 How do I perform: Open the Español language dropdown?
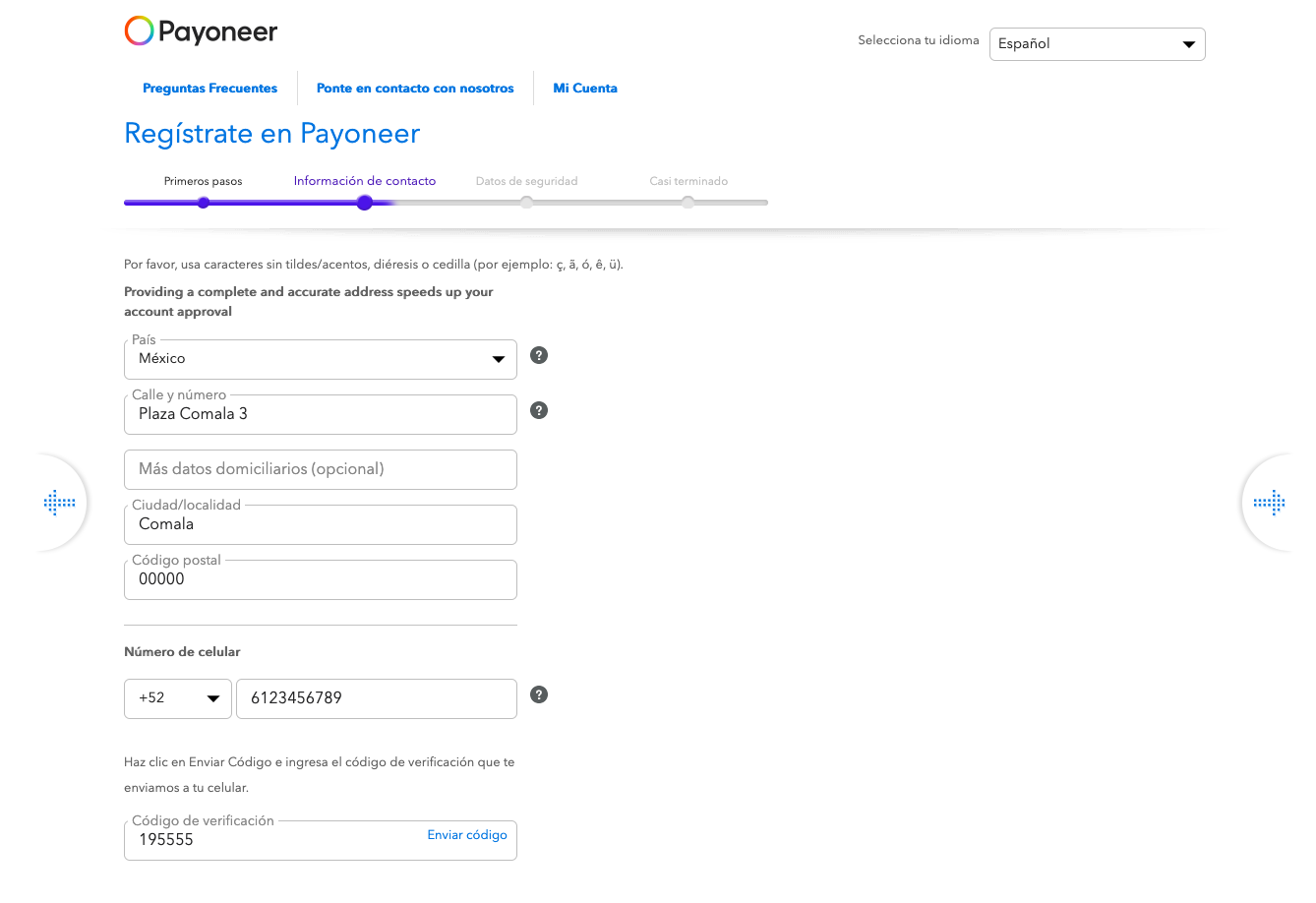tap(1097, 44)
